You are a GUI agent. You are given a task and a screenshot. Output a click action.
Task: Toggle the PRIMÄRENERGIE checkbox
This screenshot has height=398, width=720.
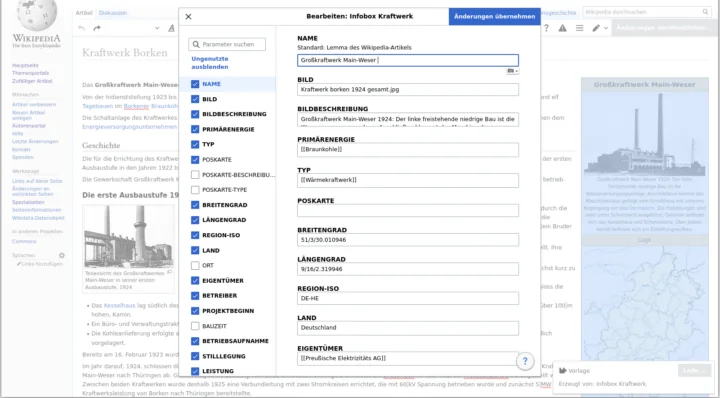click(195, 129)
